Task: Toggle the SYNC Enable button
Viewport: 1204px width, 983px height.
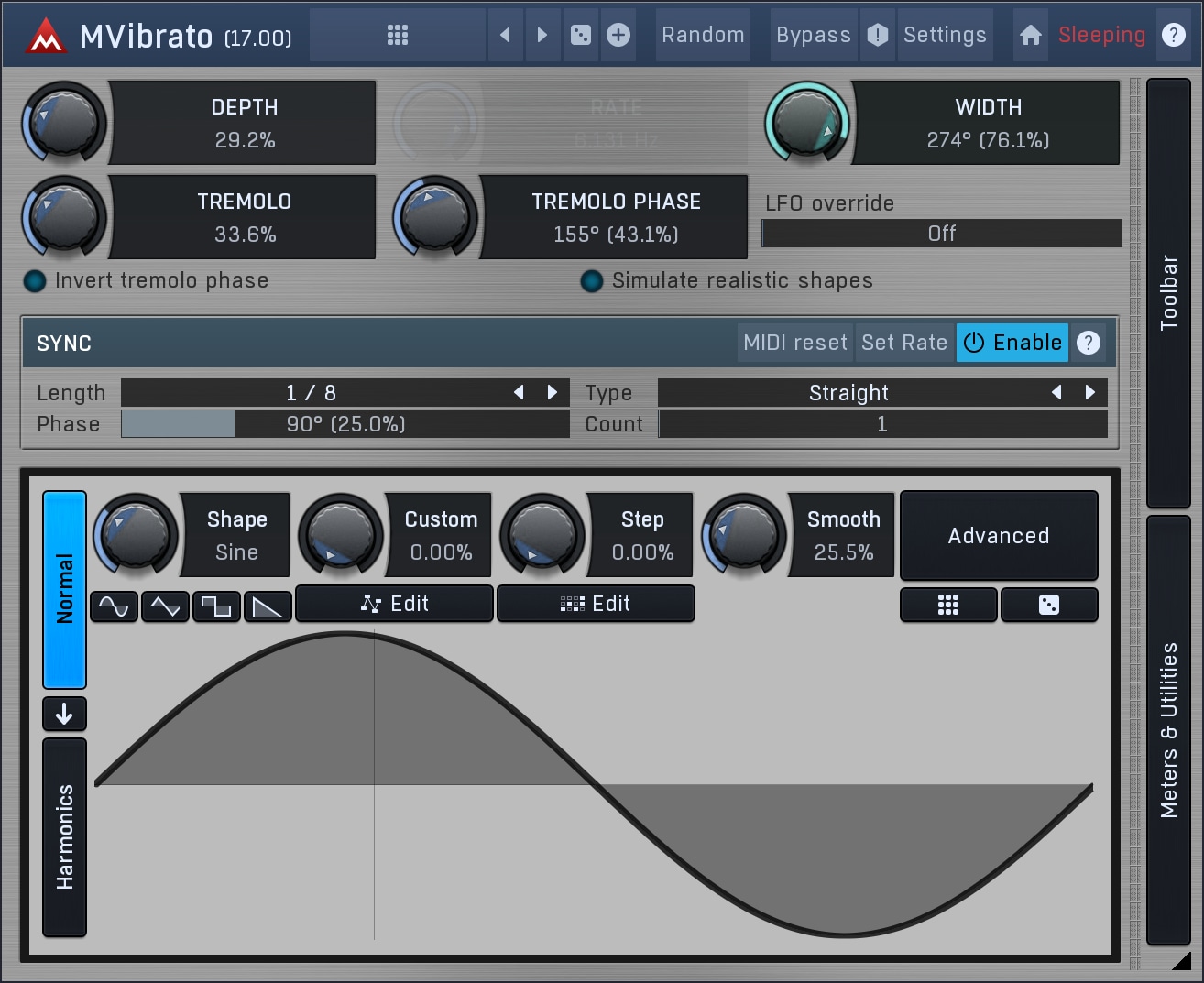Action: coord(1012,343)
